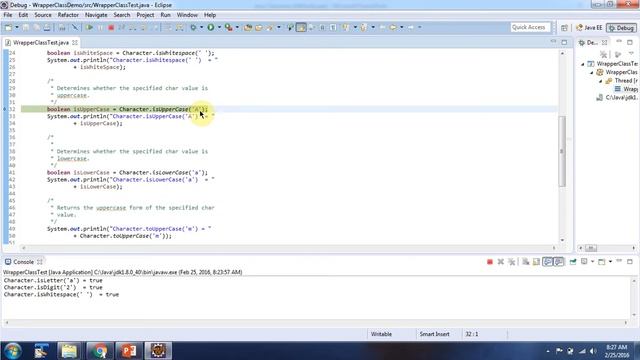Toggle the highlighted Mark Occurrences toolbar button
This screenshot has height=360, width=640.
click(301, 27)
